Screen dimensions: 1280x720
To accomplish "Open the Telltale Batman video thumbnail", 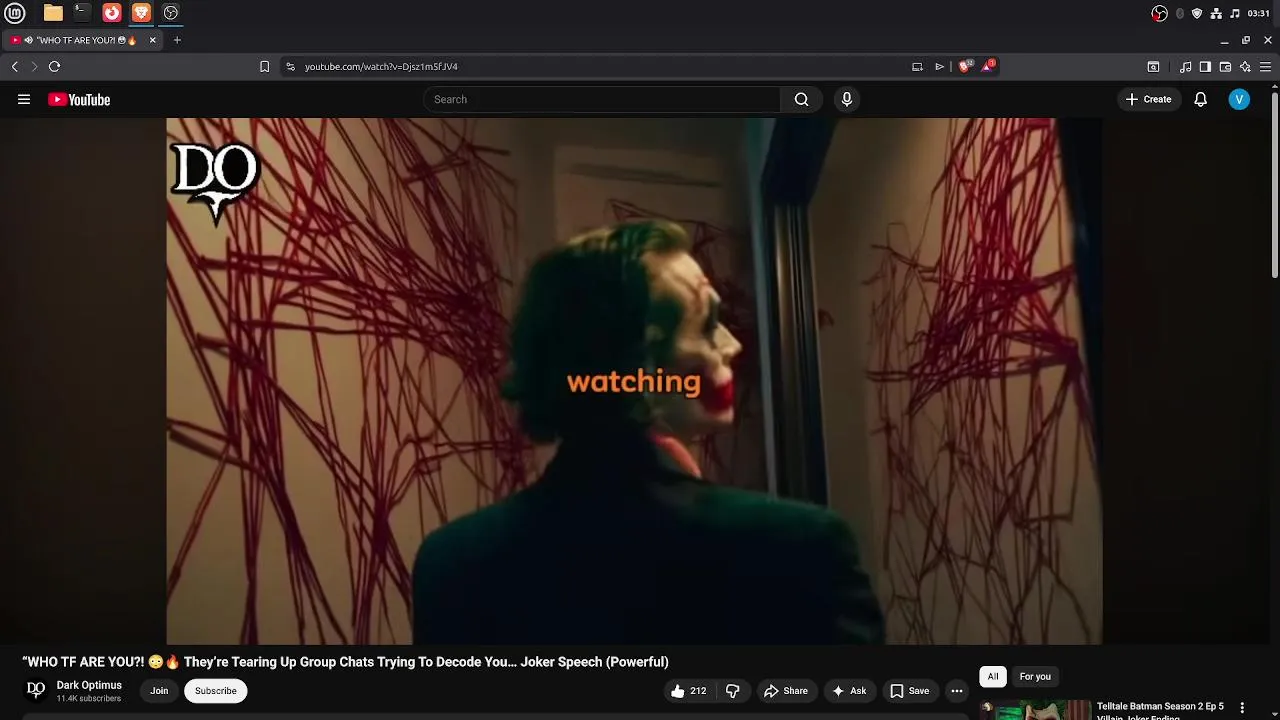I will 1036,710.
